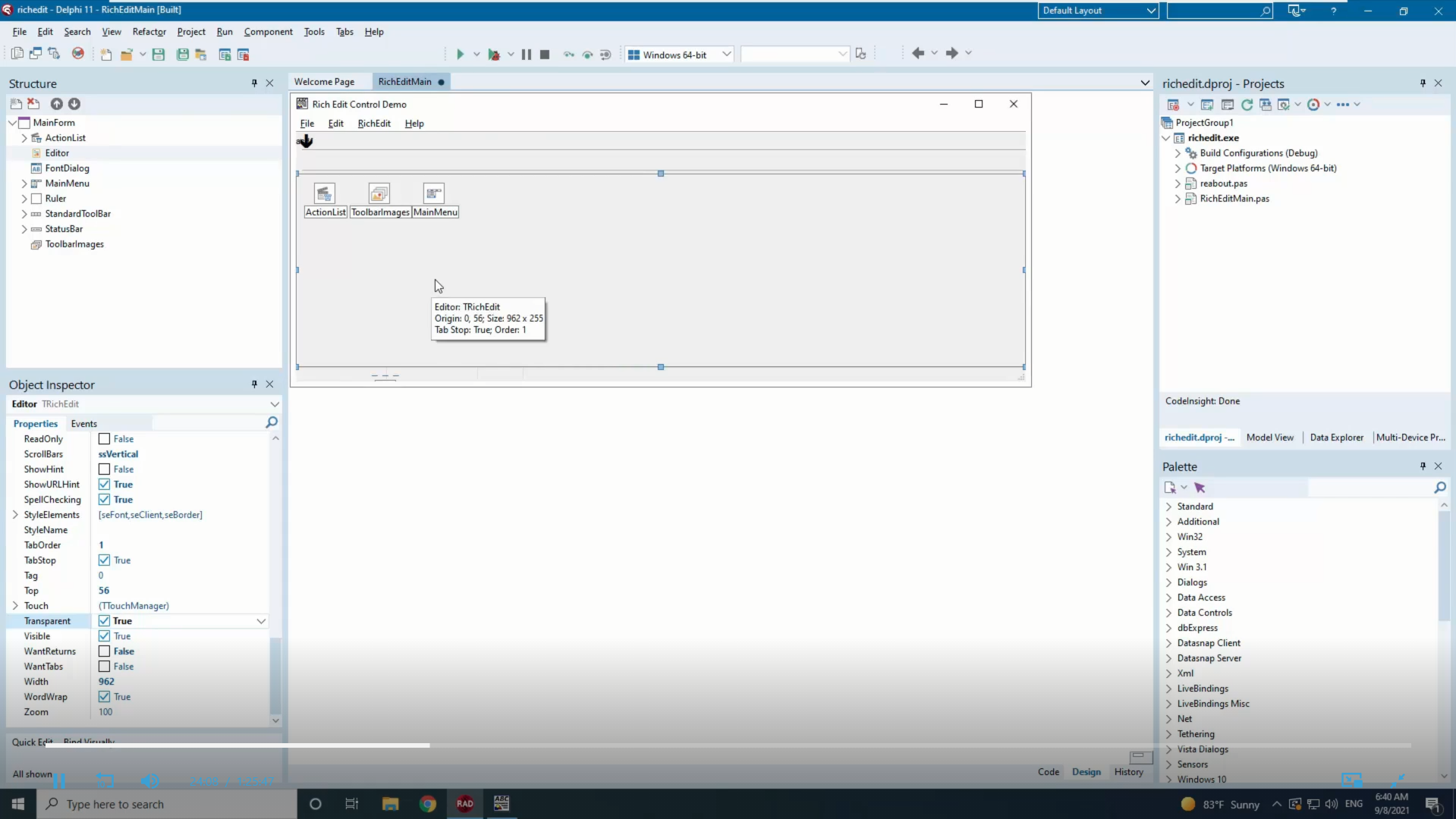Screen dimensions: 1456x819
Task: Toggle the ShowURLHint property checkbox
Action: pyautogui.click(x=105, y=485)
